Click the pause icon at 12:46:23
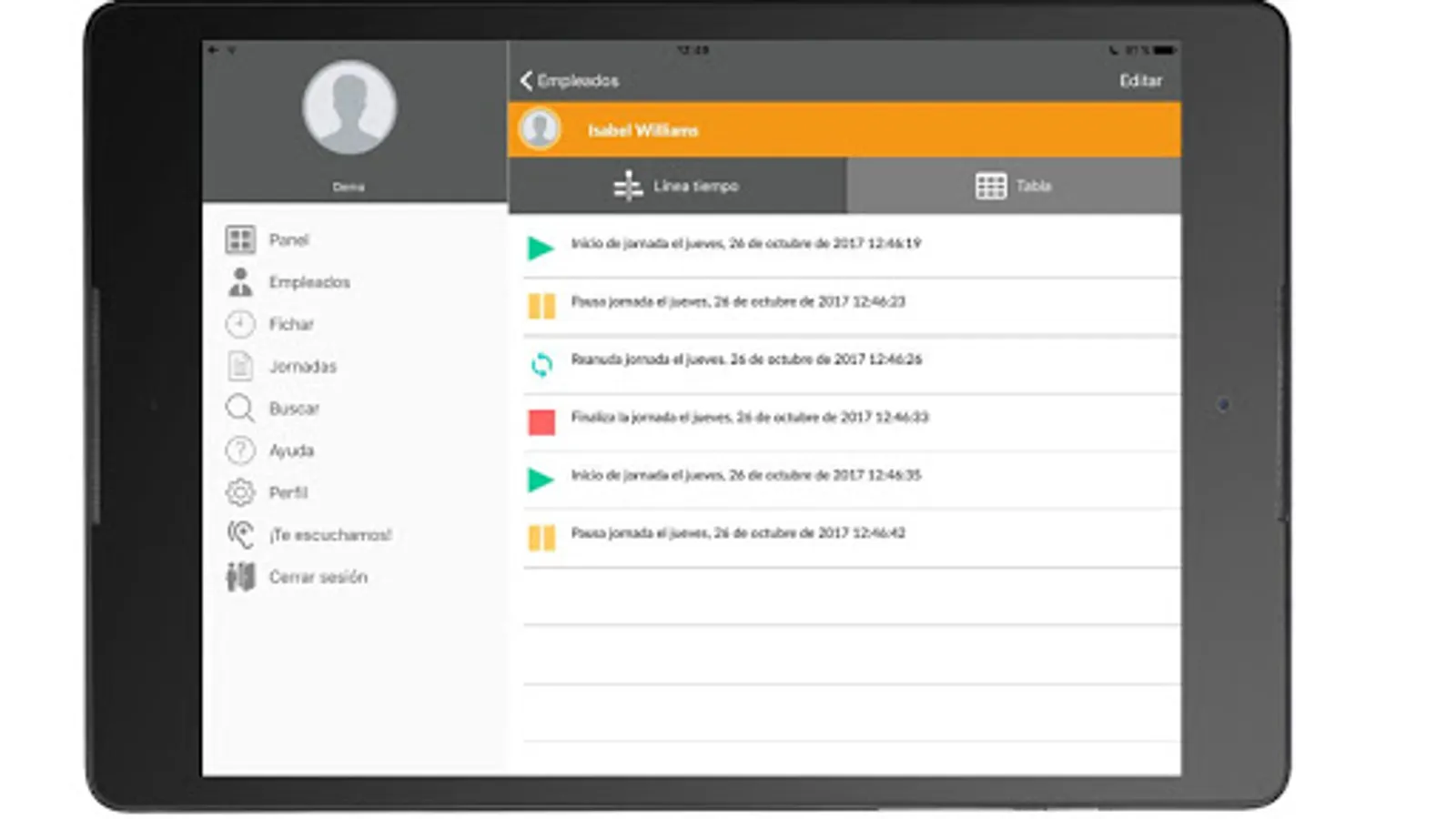Image resolution: width=1456 pixels, height=819 pixels. tap(541, 306)
